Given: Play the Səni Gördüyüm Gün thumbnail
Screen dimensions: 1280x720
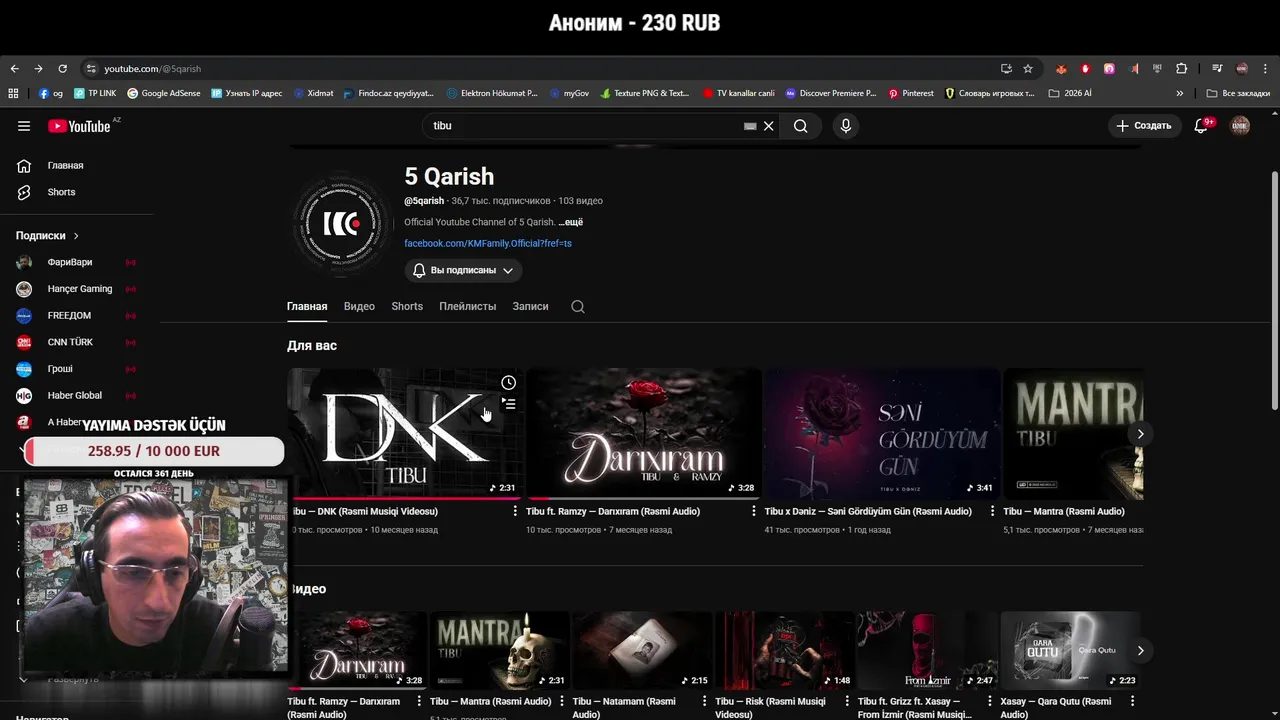Looking at the screenshot, I should click(x=882, y=434).
